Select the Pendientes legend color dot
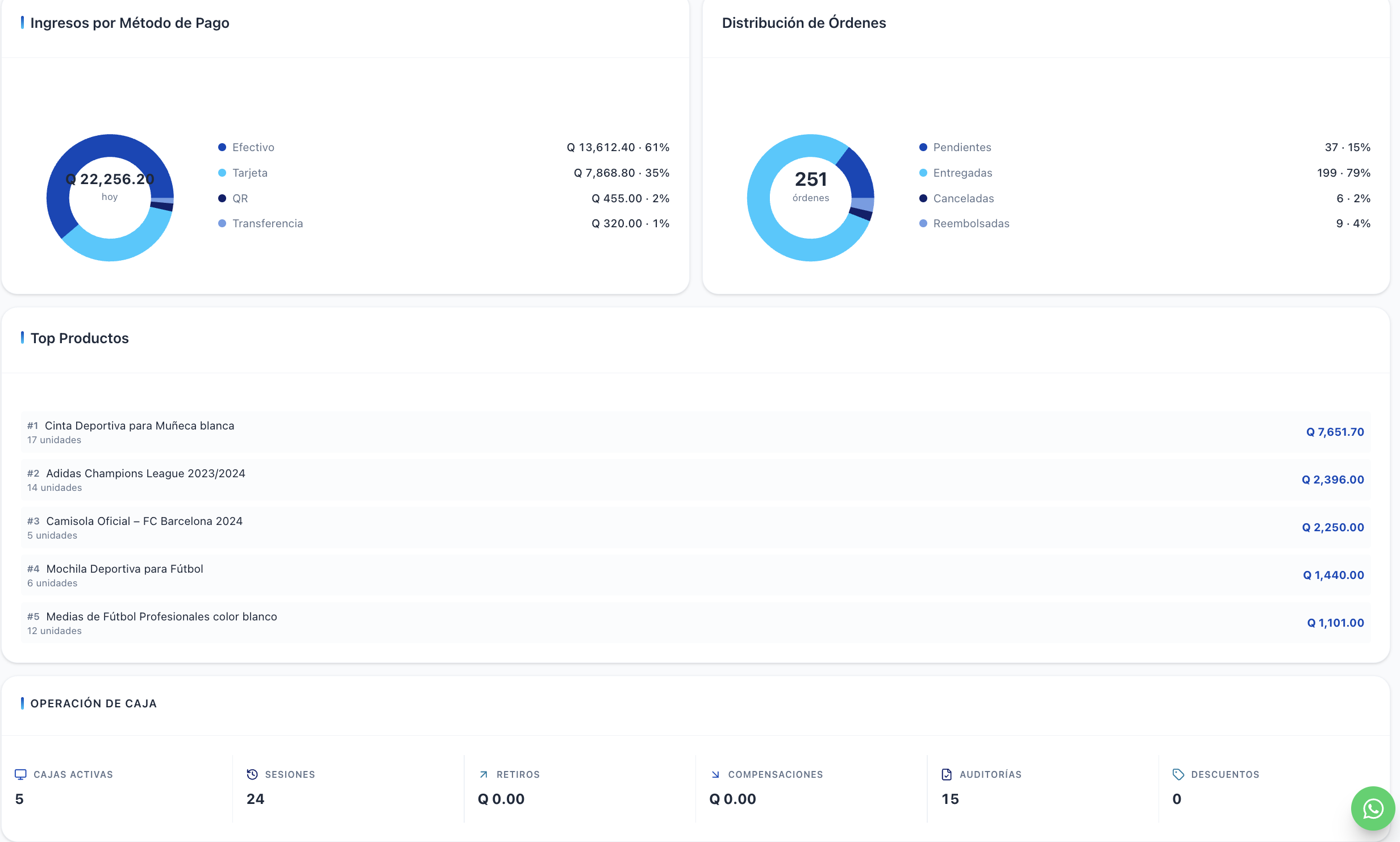The image size is (1400, 842). pos(923,147)
